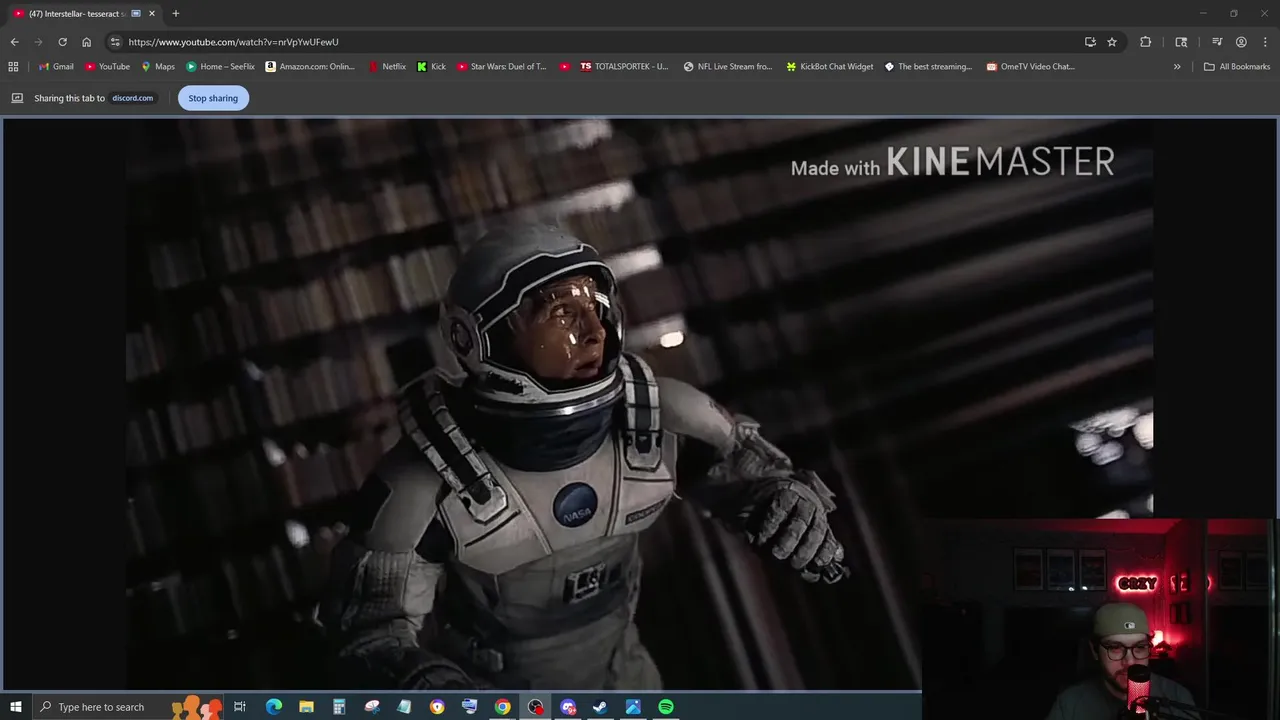
Task: Open Steam from the taskbar
Action: (600, 707)
